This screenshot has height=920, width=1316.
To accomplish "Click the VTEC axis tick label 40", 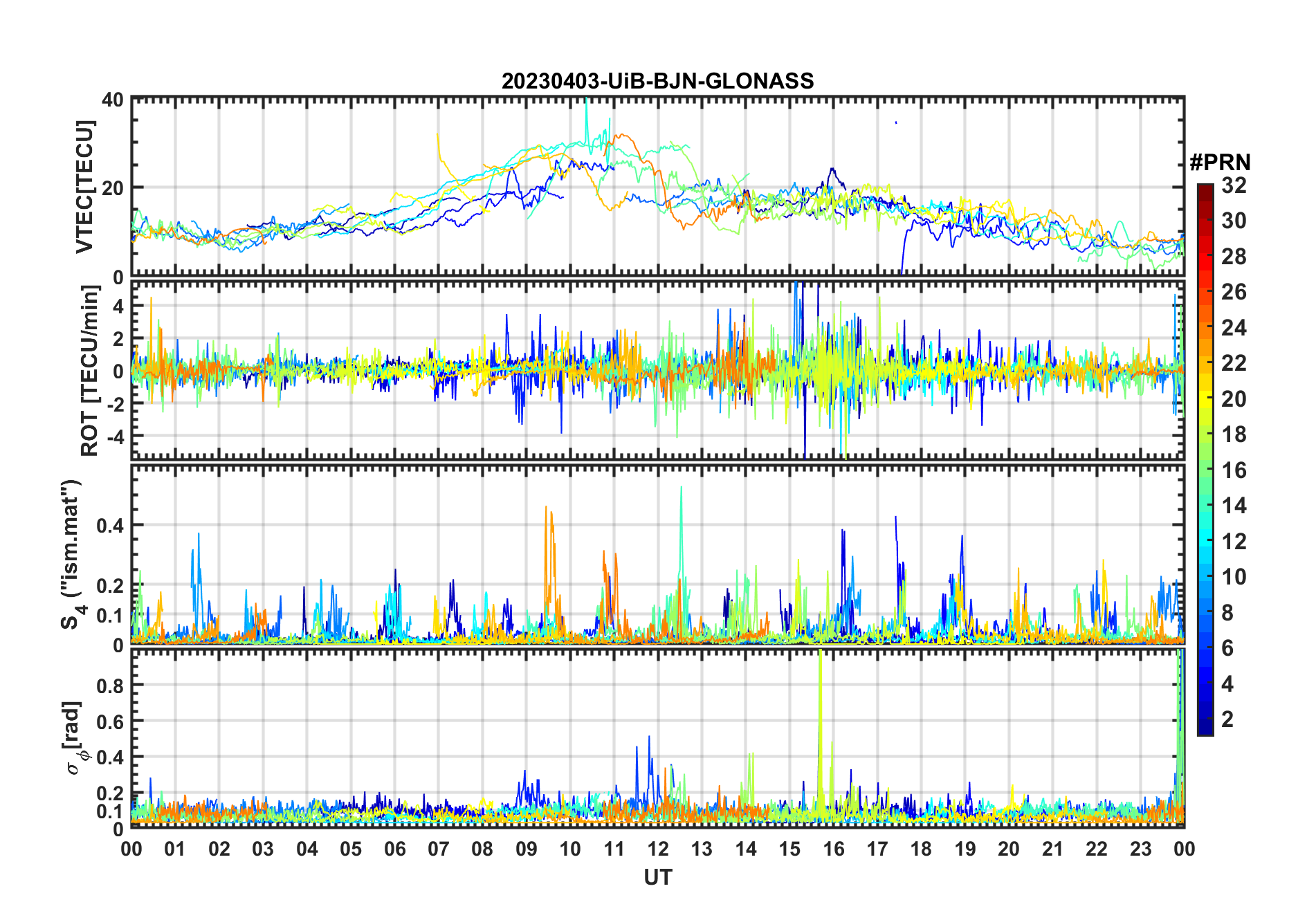I will [x=112, y=100].
